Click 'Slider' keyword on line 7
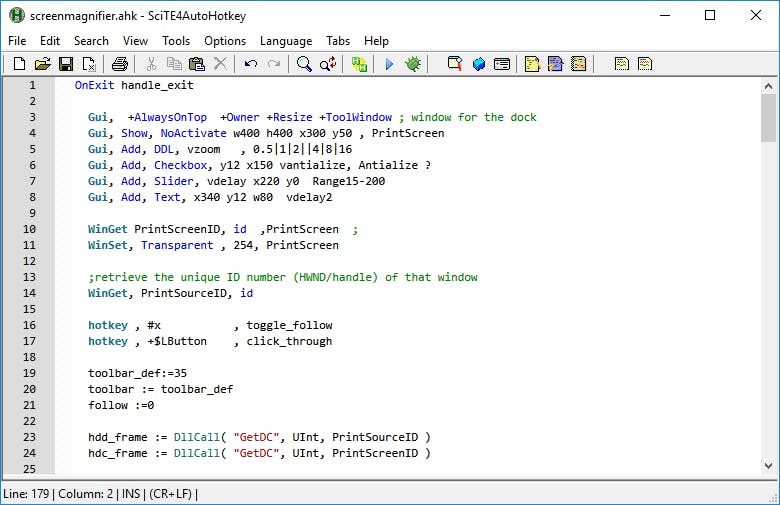The width and height of the screenshot is (780, 505). tap(174, 181)
